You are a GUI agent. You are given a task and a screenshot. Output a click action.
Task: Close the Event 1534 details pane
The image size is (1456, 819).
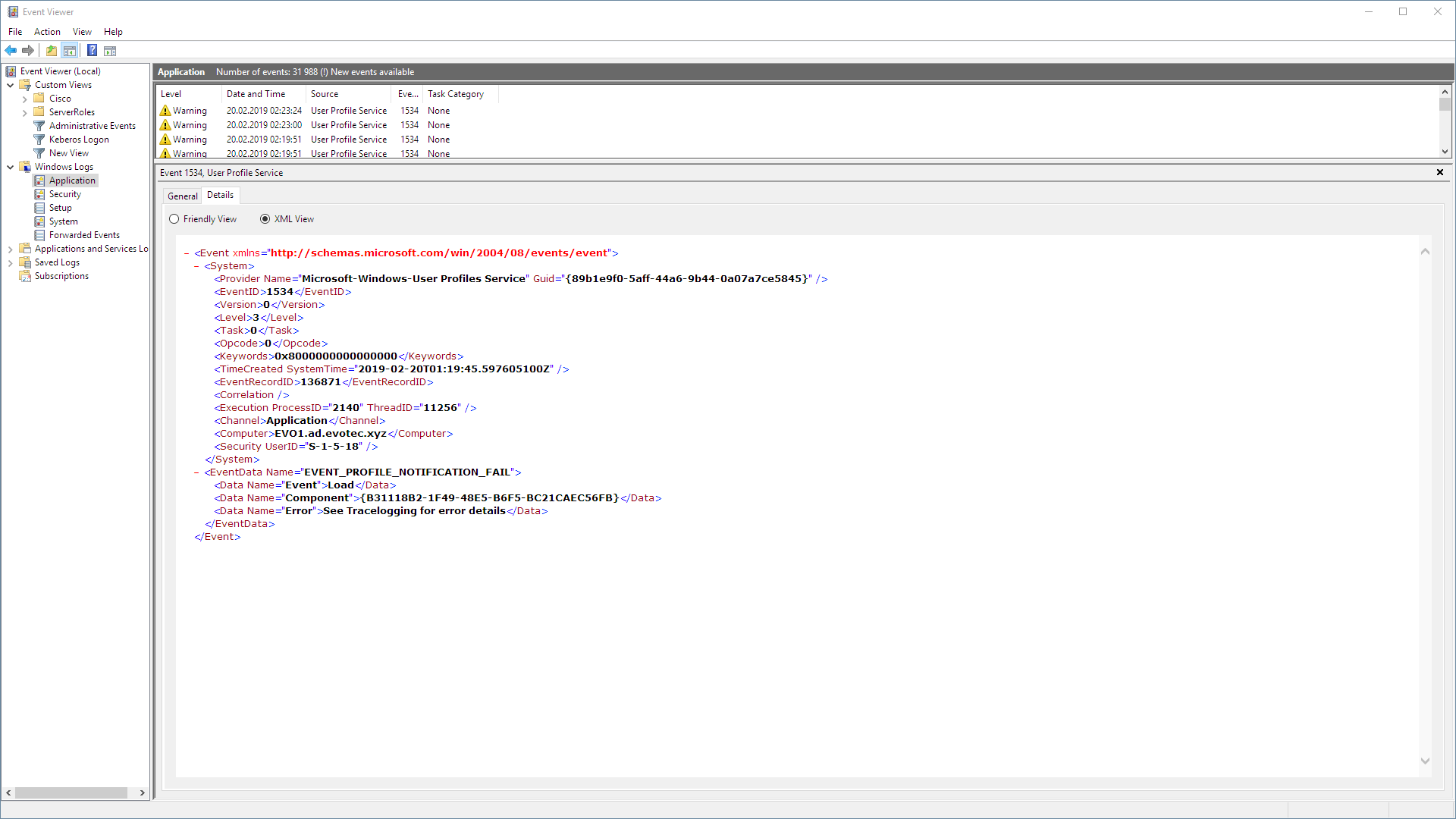1439,172
